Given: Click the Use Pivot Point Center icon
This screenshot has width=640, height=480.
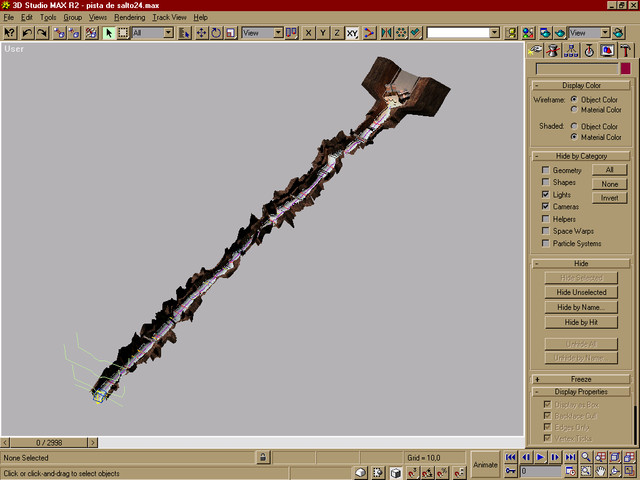Looking at the screenshot, I should (291, 33).
